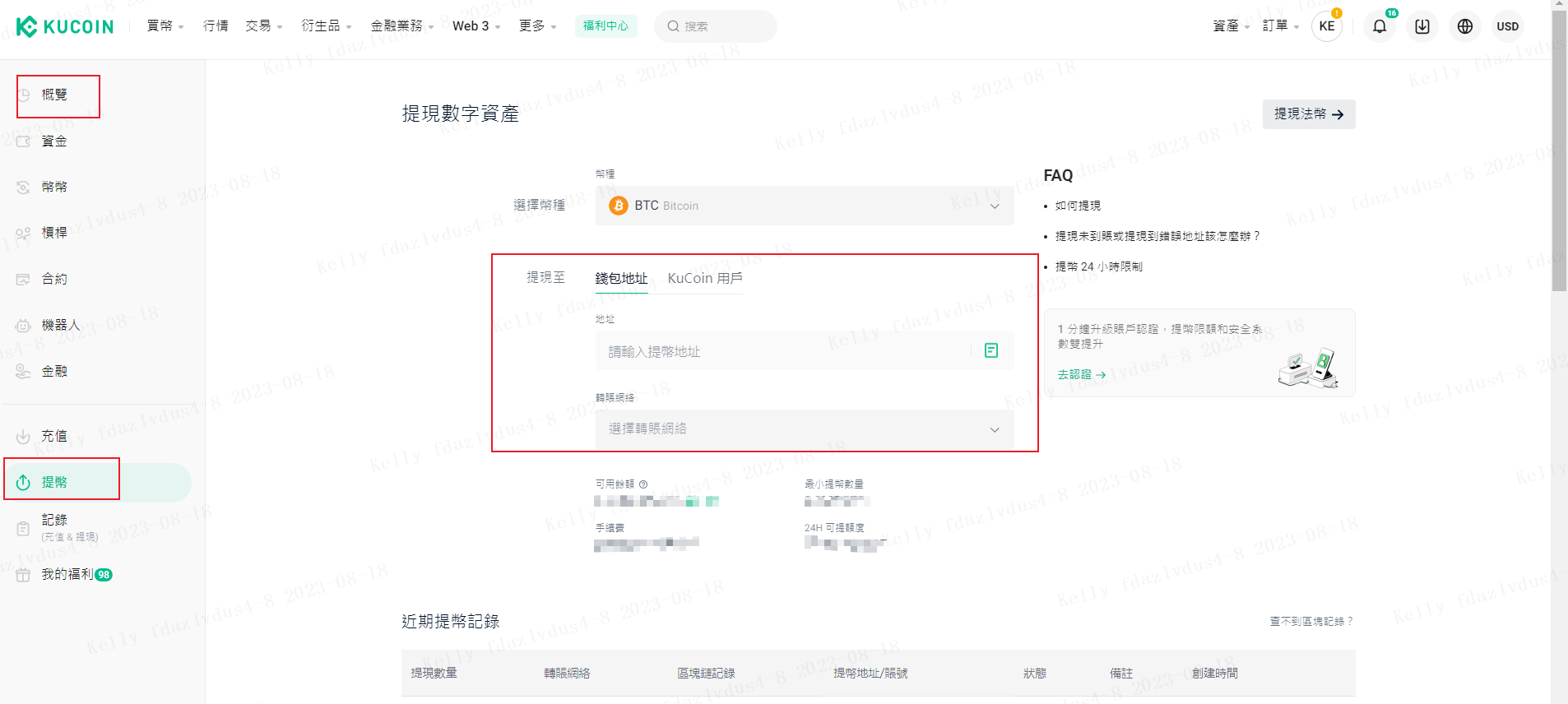Viewport: 1568px width, 704px height.
Task: Switch to the KuCoin 用戶 tab
Action: 705,279
